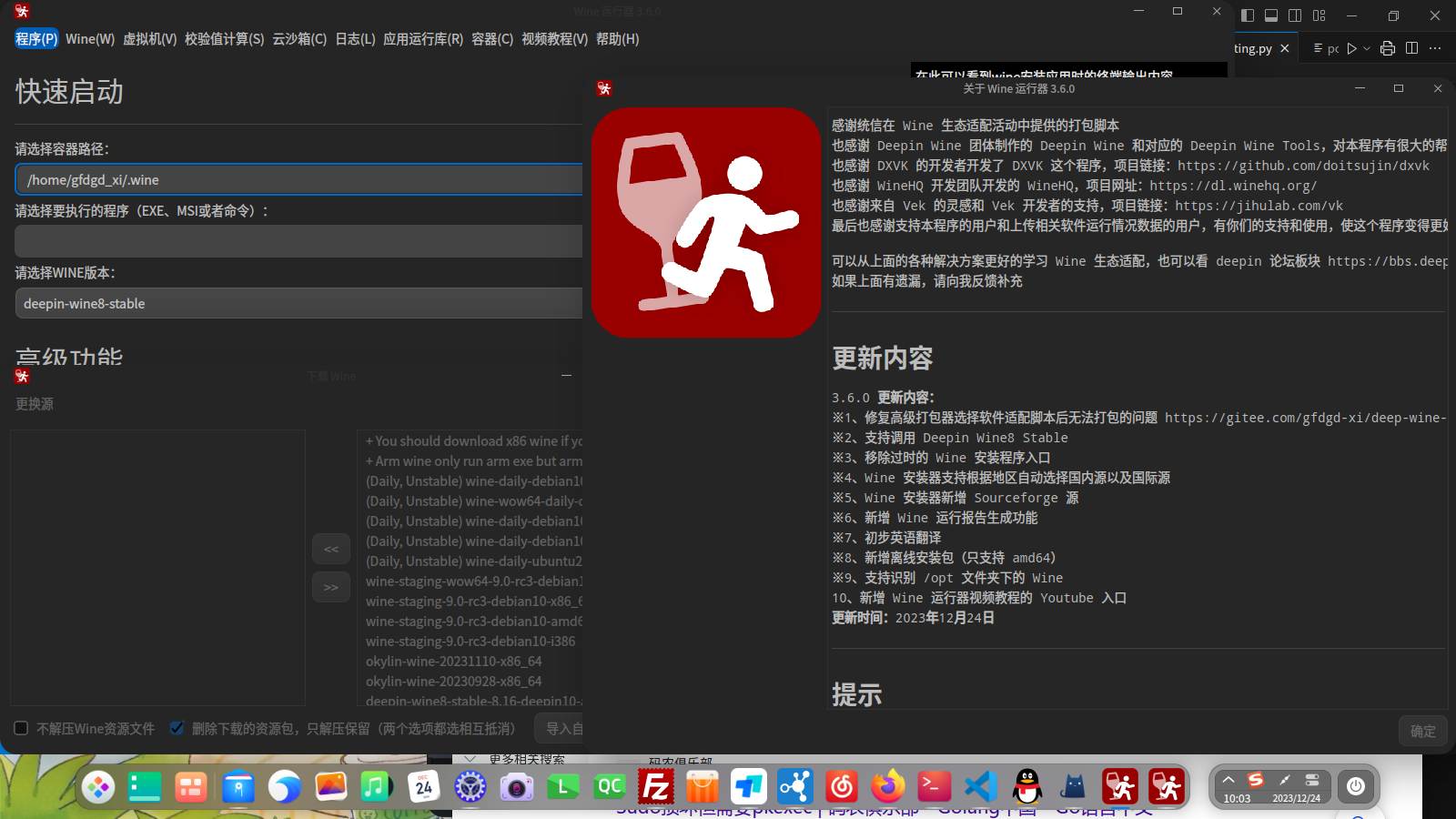The image size is (1456, 819).
Task: Click the << move-left button
Action: pyautogui.click(x=331, y=549)
